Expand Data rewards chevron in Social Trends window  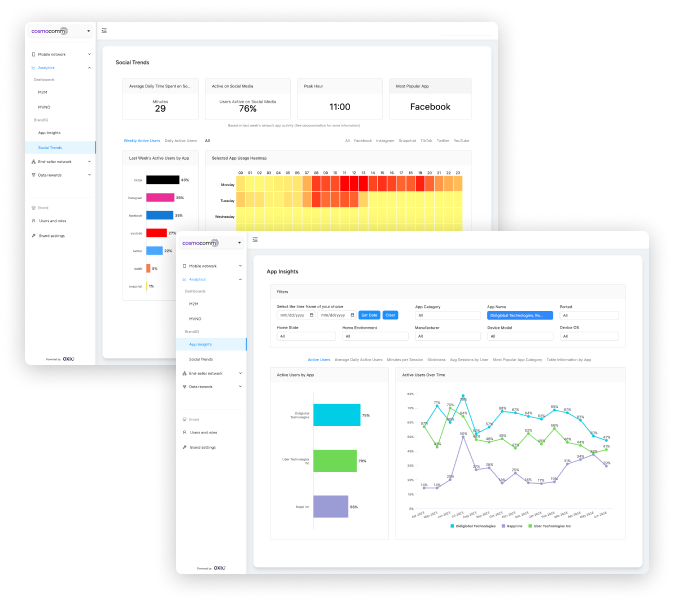point(89,175)
